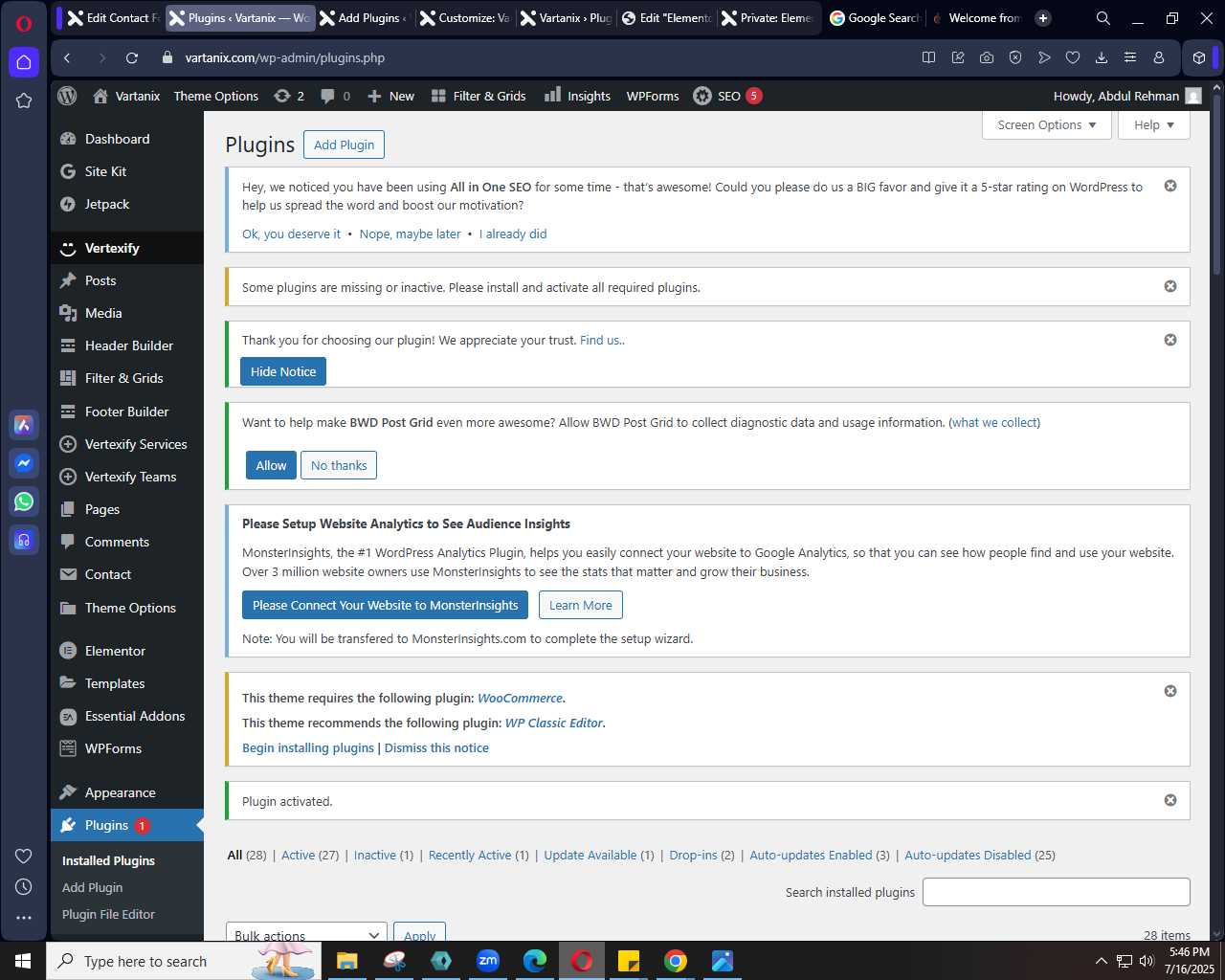The width and height of the screenshot is (1225, 980).
Task: Click Add Plugin button beside heading
Action: pyautogui.click(x=344, y=145)
